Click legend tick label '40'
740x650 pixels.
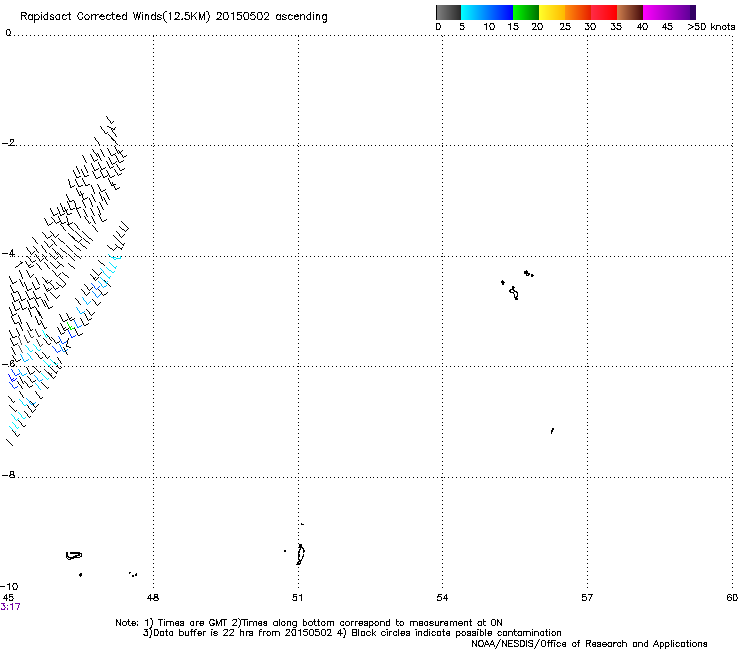tap(642, 27)
